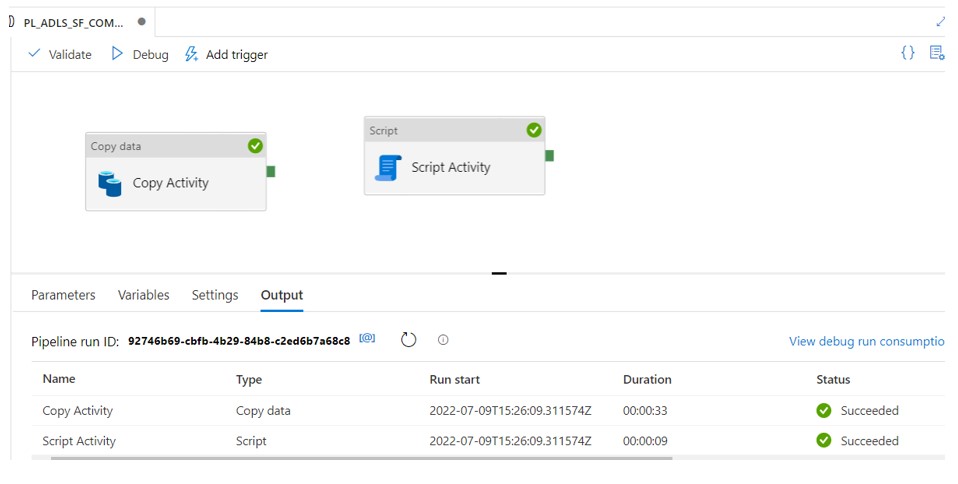Open the Settings tab
Viewport: 958px width, 484px height.
215,295
